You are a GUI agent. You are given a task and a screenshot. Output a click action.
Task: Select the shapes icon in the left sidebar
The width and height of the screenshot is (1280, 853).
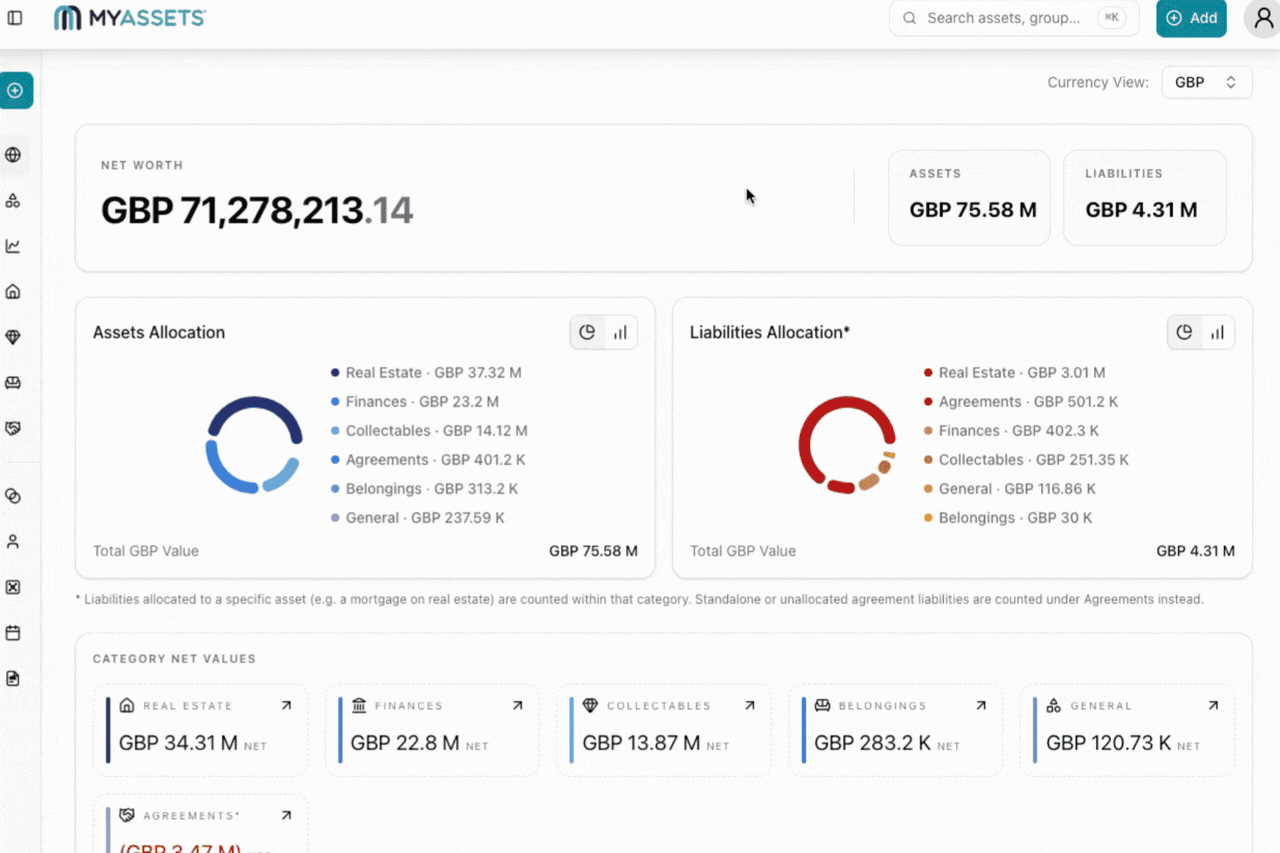(13, 200)
